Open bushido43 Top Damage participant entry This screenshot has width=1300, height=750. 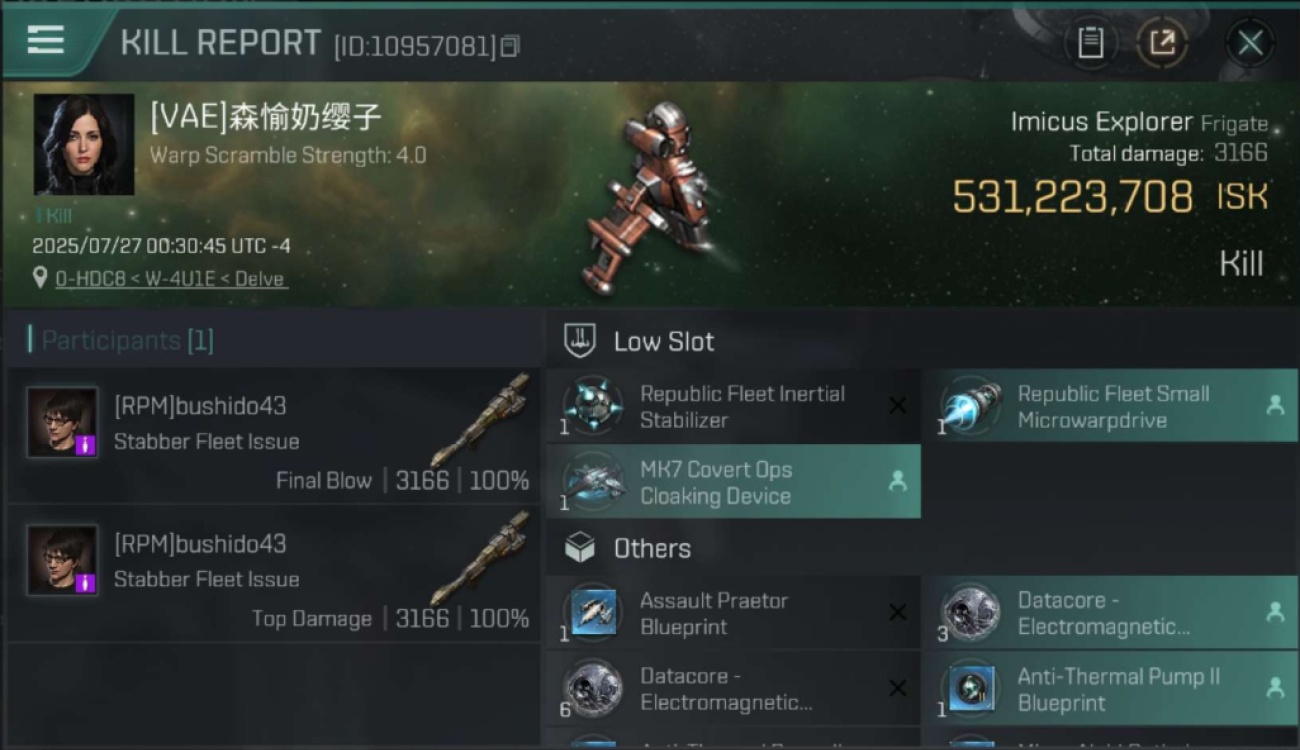point(274,575)
